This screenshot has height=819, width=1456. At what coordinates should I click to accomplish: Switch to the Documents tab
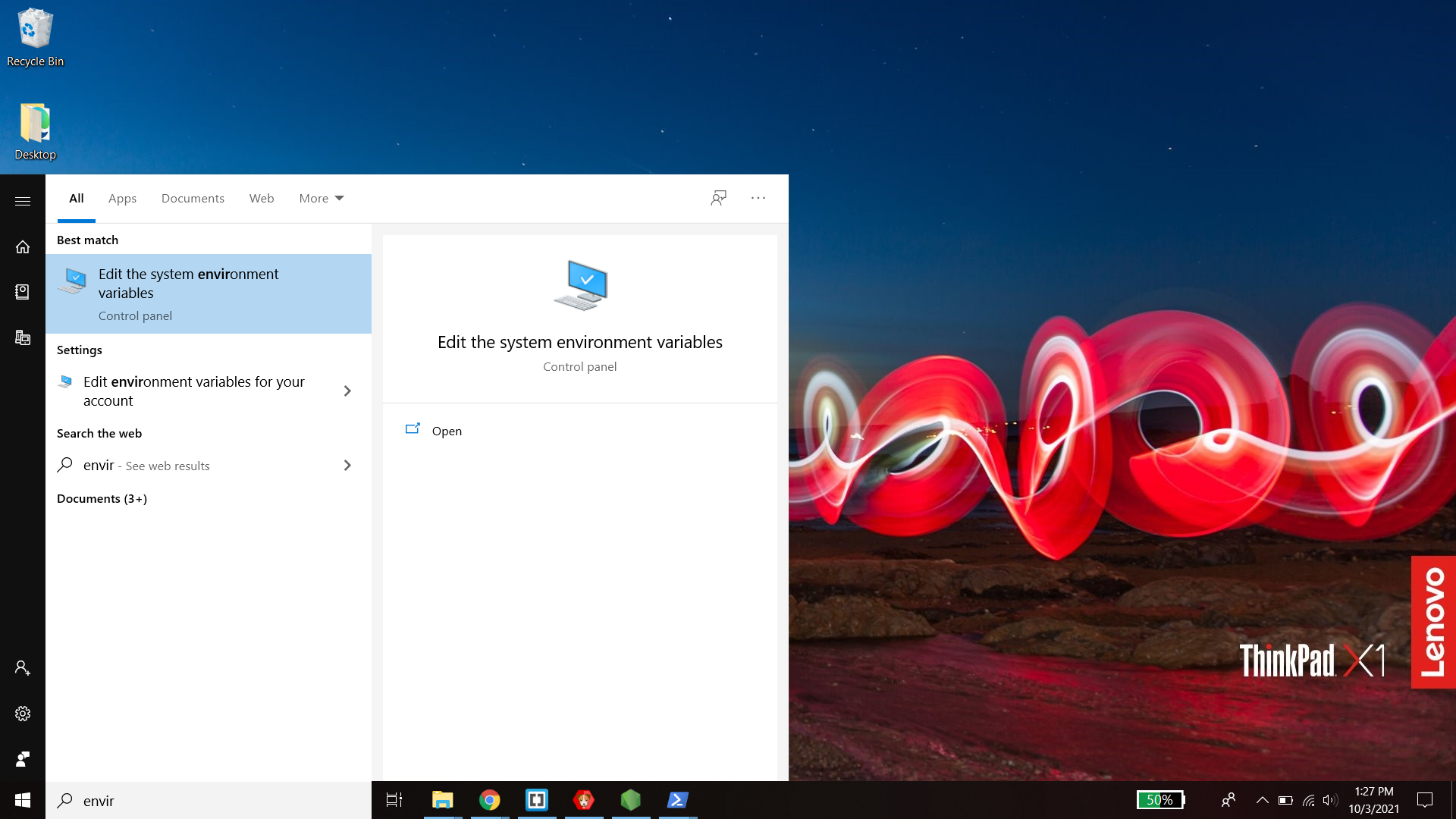pos(193,198)
